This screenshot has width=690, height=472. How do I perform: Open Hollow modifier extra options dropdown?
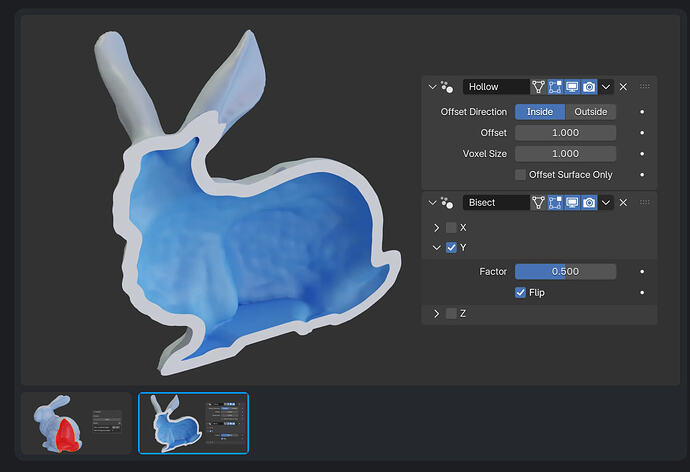pos(606,87)
